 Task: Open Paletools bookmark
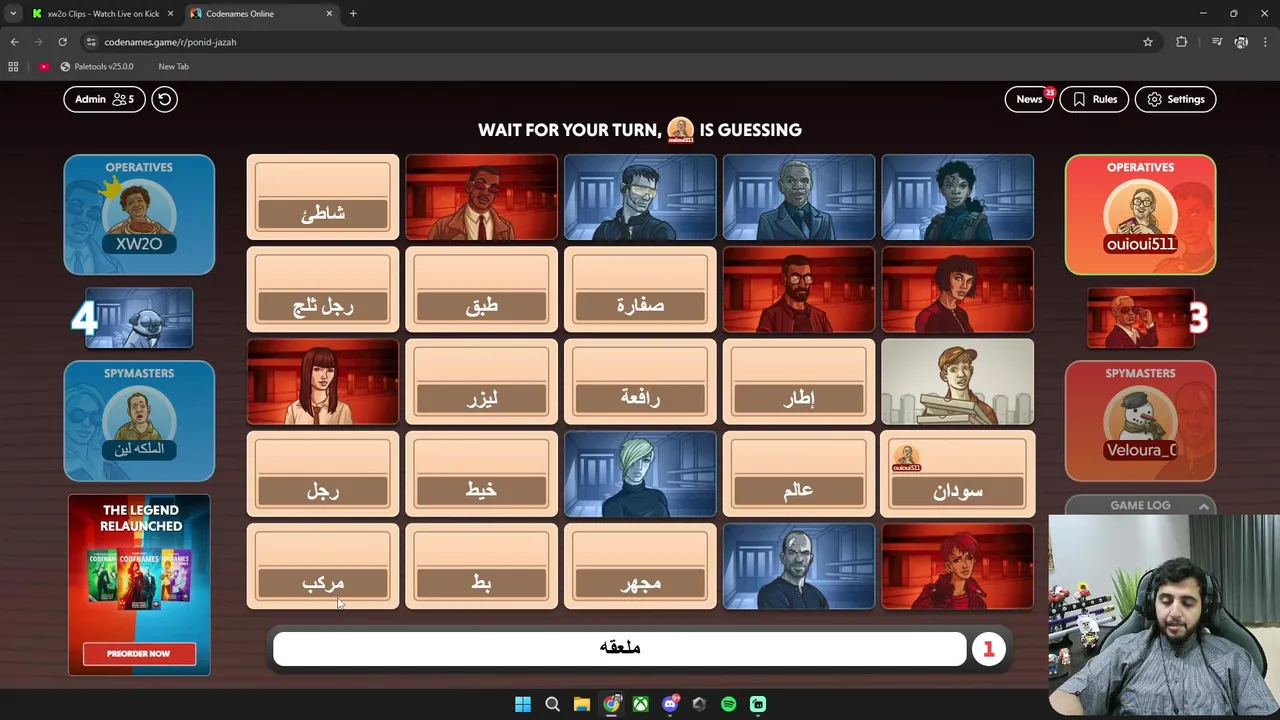pyautogui.click(x=97, y=66)
